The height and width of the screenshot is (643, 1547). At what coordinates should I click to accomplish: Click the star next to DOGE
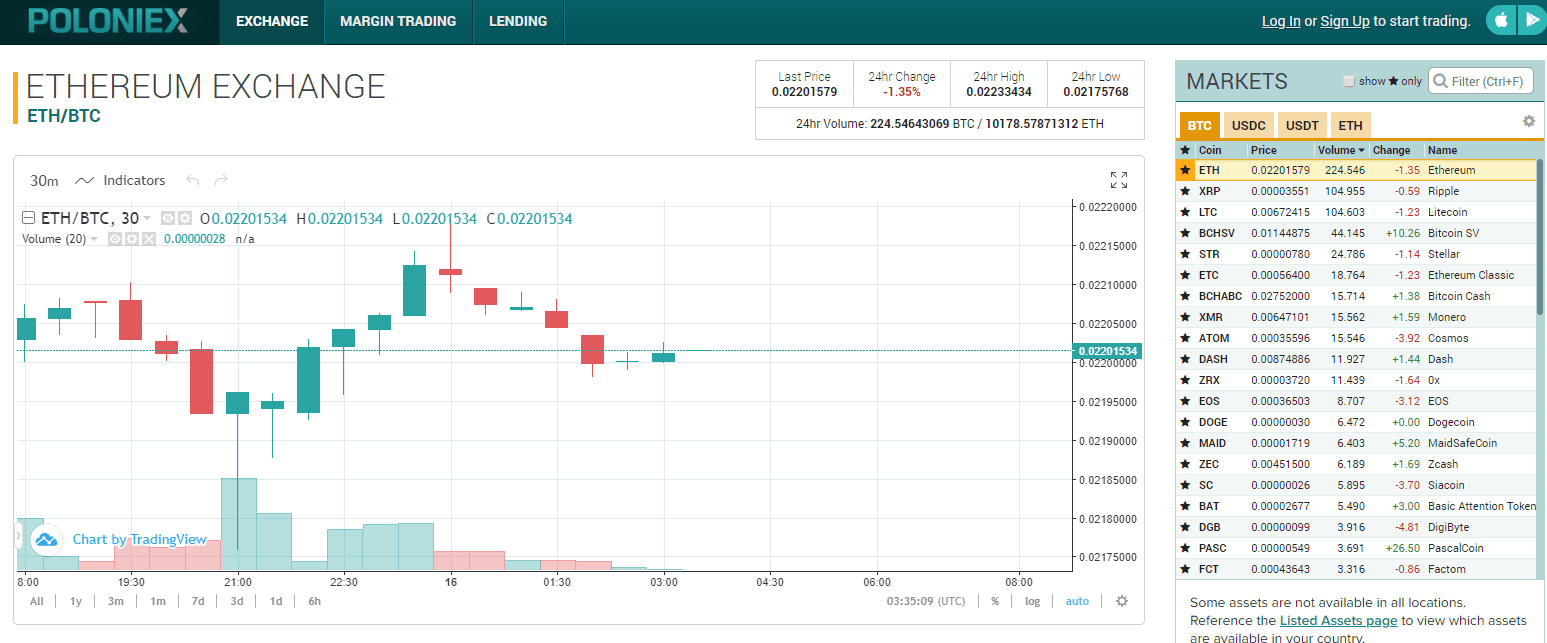click(x=1185, y=422)
